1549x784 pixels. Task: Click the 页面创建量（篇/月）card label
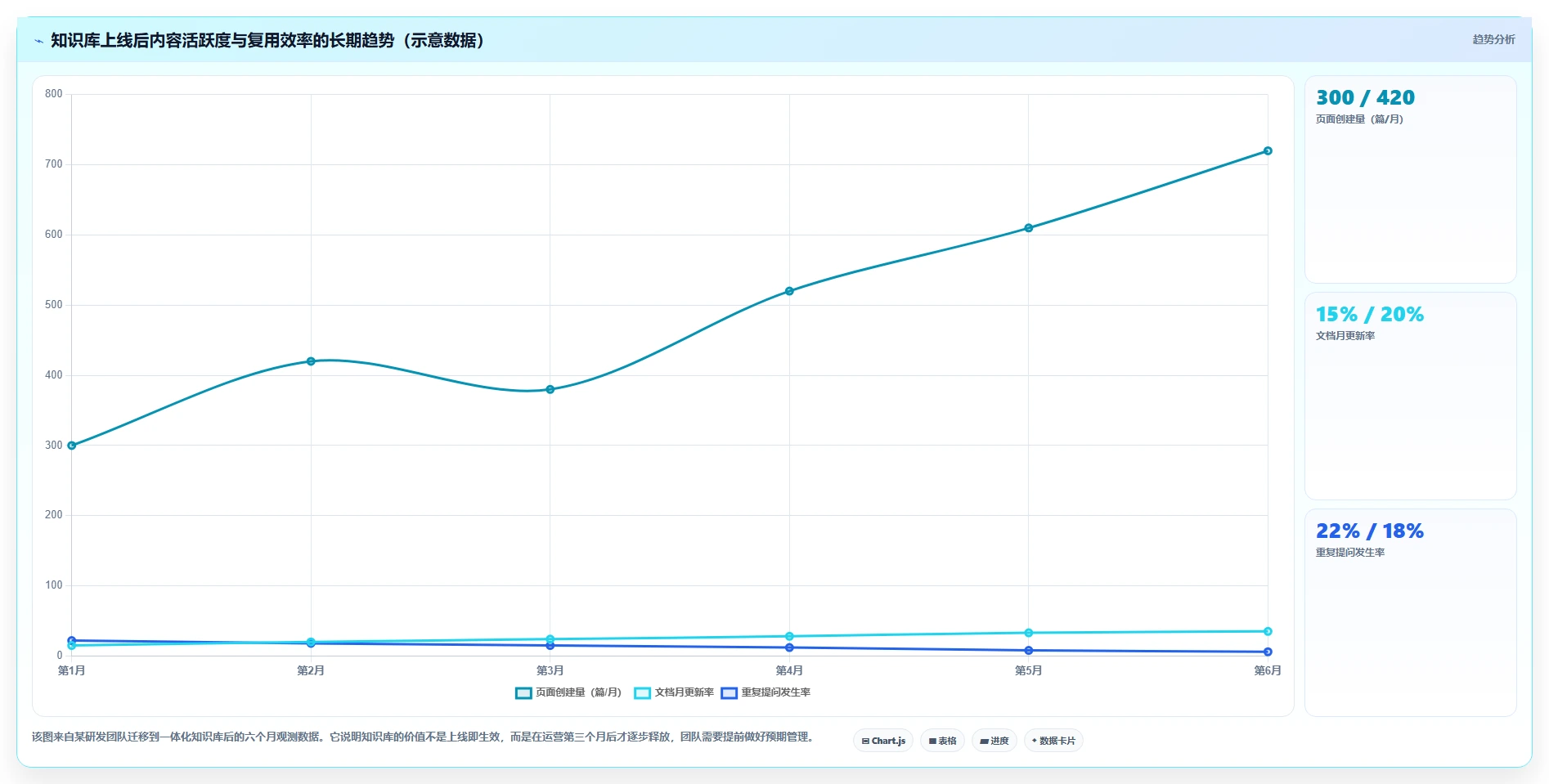[1359, 119]
